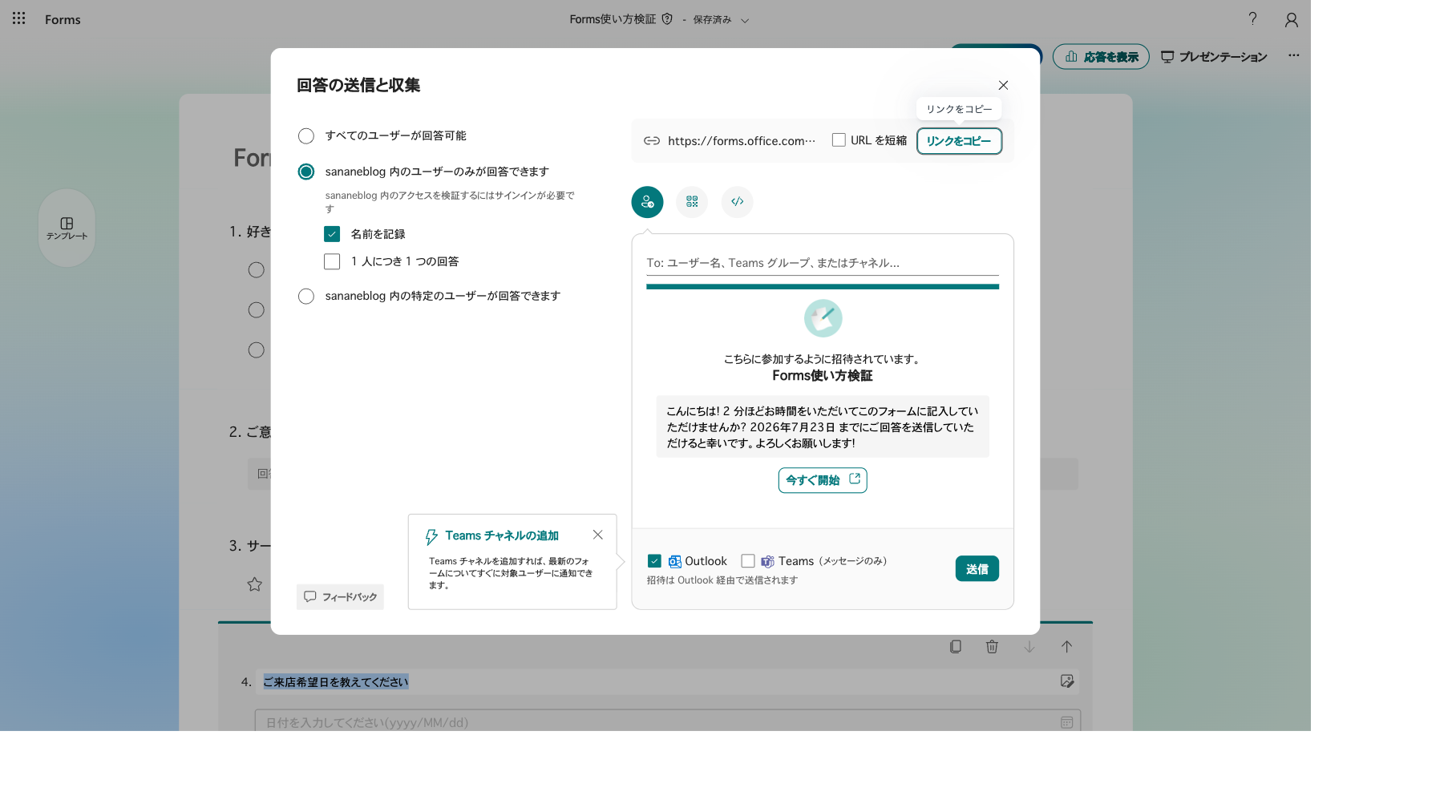Viewport: 1456px width, 812px height.
Task: Close the Teams channel tip popup
Action: 597,535
